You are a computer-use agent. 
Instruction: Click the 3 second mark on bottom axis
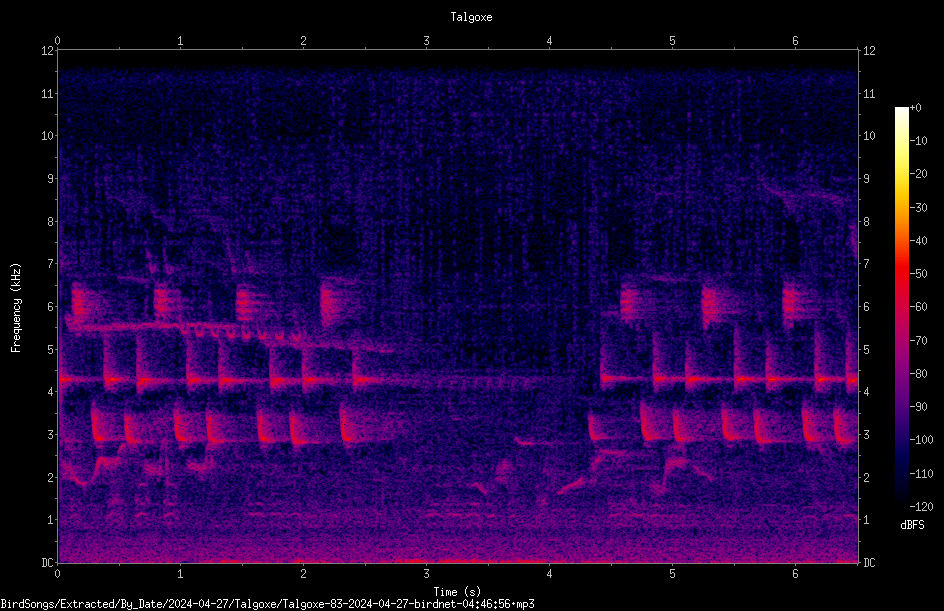[x=426, y=574]
